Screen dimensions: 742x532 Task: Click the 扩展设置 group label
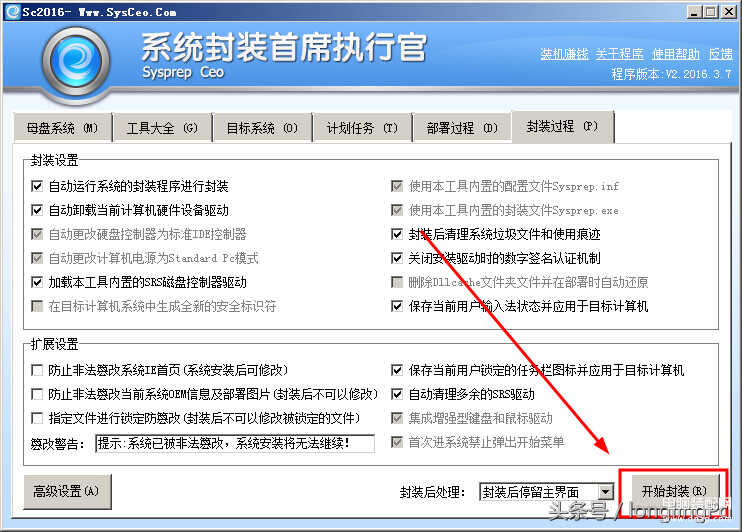54,344
